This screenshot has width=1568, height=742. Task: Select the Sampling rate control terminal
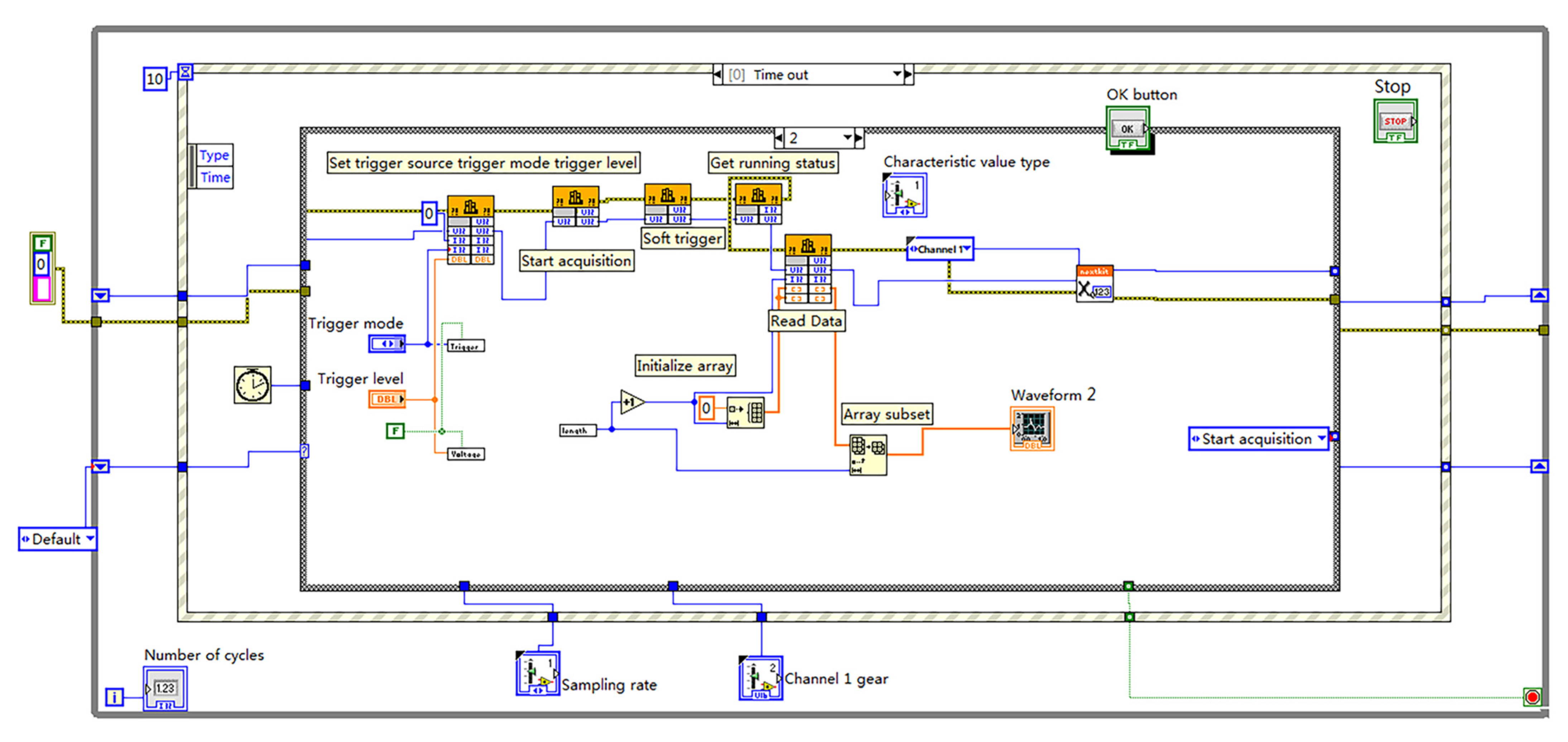click(538, 673)
